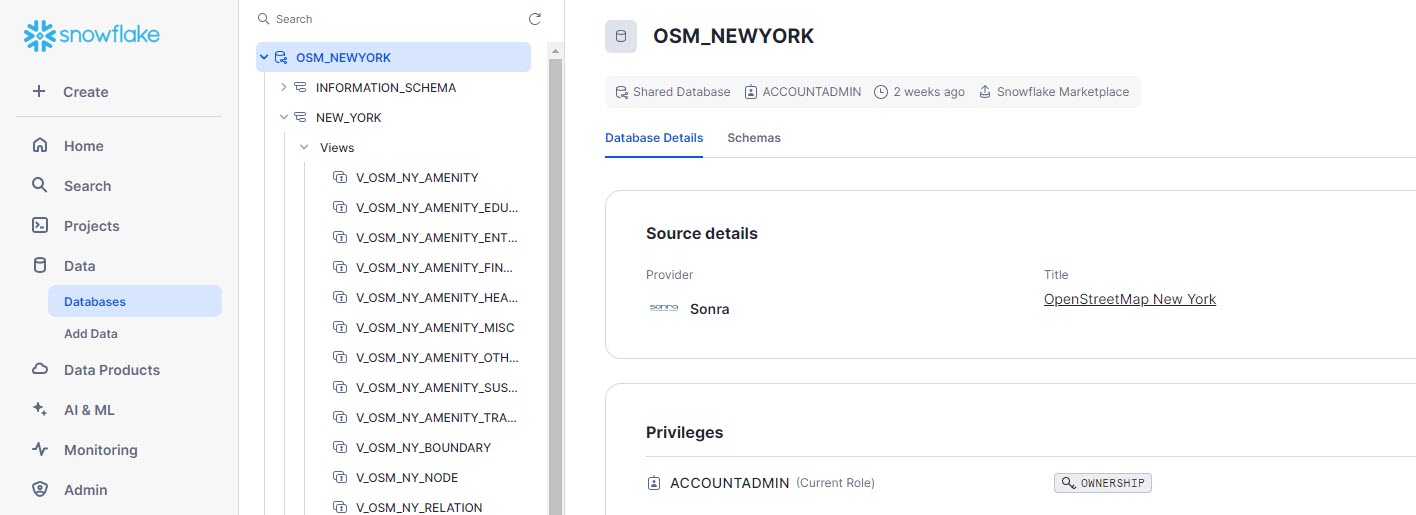Click the Monitoring pulse icon
The image size is (1416, 515).
pos(40,449)
